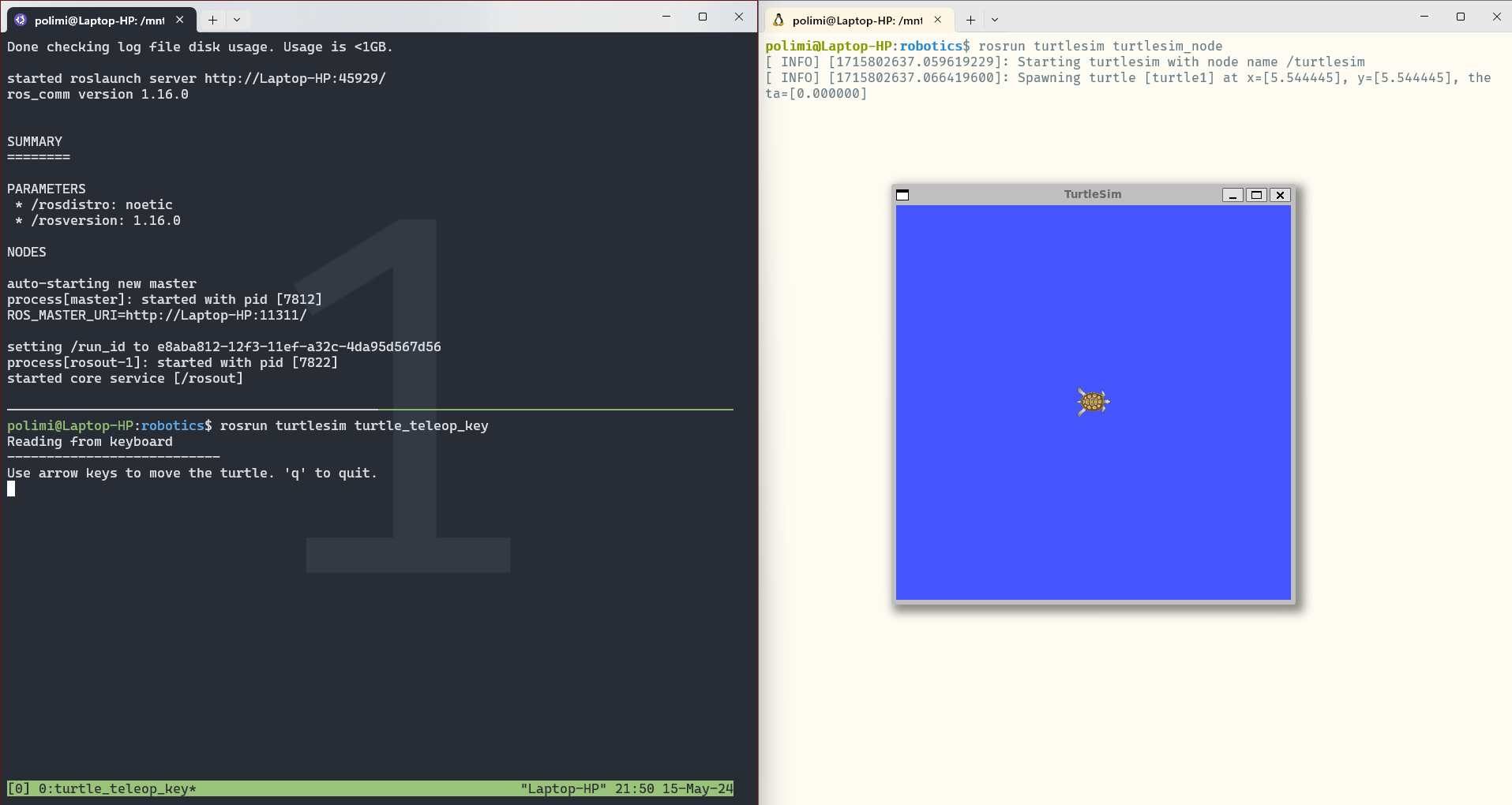Click the TurtleSim title bar
Image resolution: width=1512 pixels, height=805 pixels.
click(x=1092, y=194)
